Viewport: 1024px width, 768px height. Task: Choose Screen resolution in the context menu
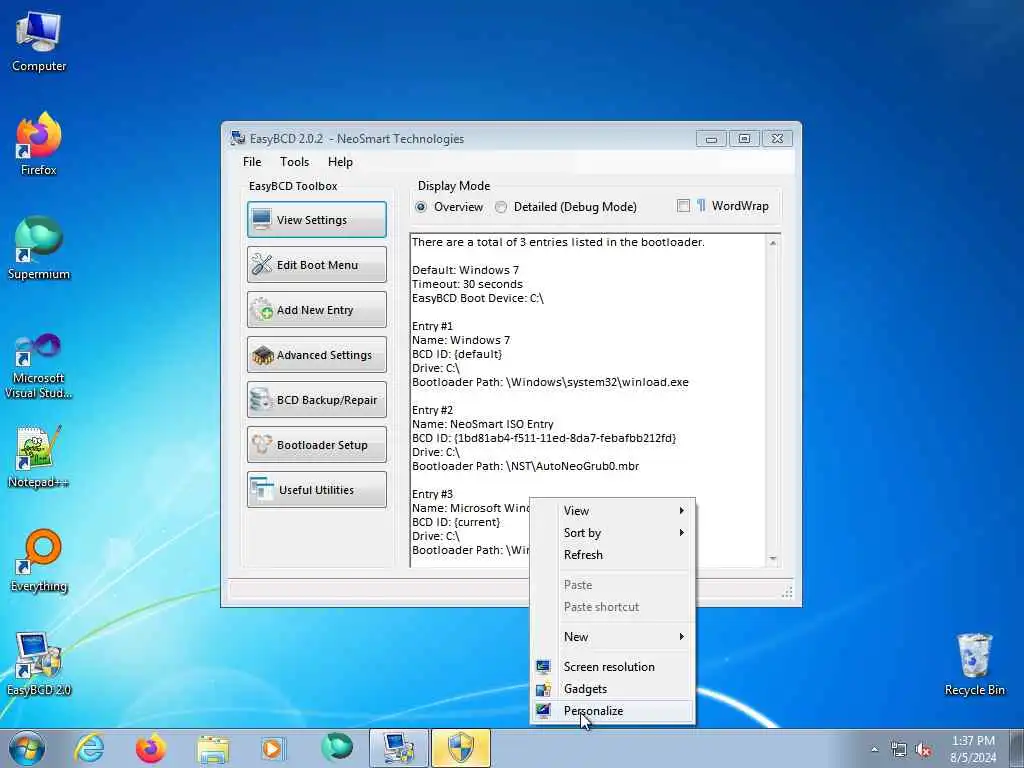coord(613,667)
